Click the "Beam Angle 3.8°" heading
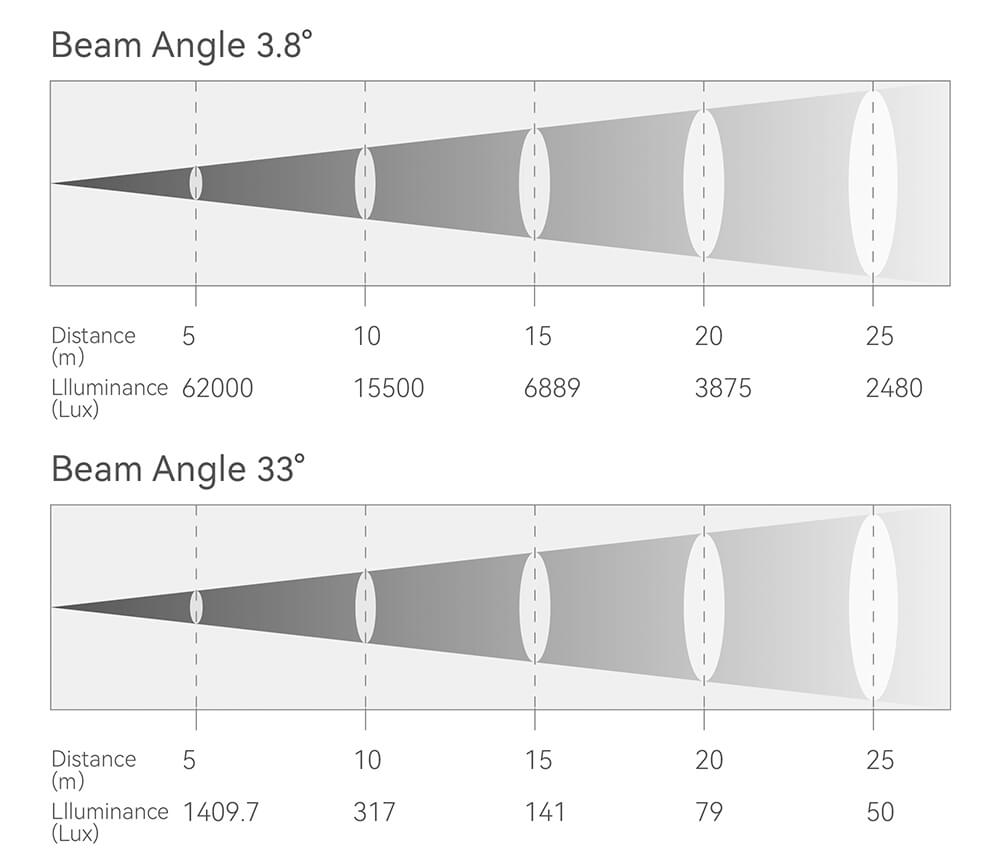Image resolution: width=1000 pixels, height=853 pixels. 176,46
